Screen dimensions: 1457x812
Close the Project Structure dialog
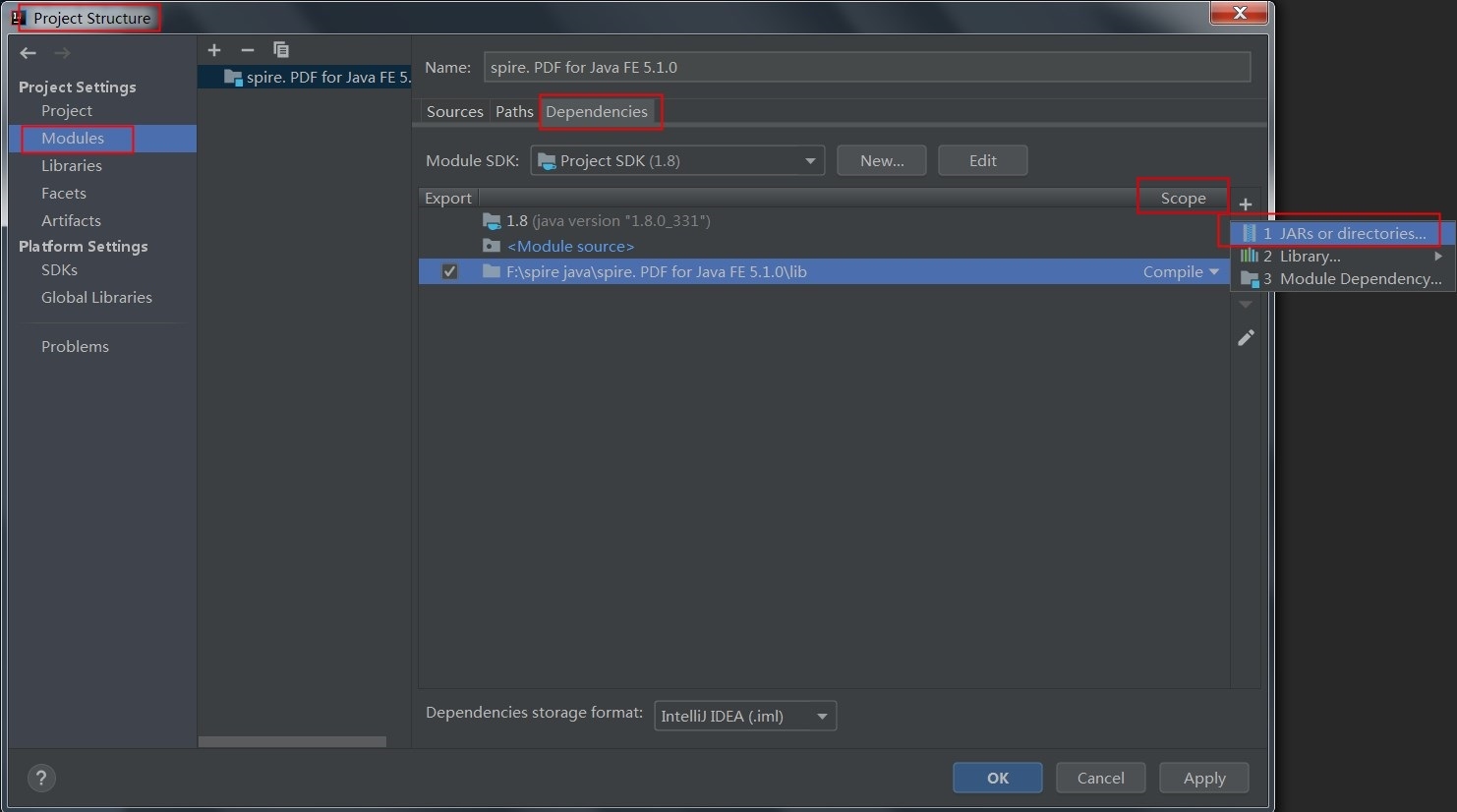click(1239, 13)
